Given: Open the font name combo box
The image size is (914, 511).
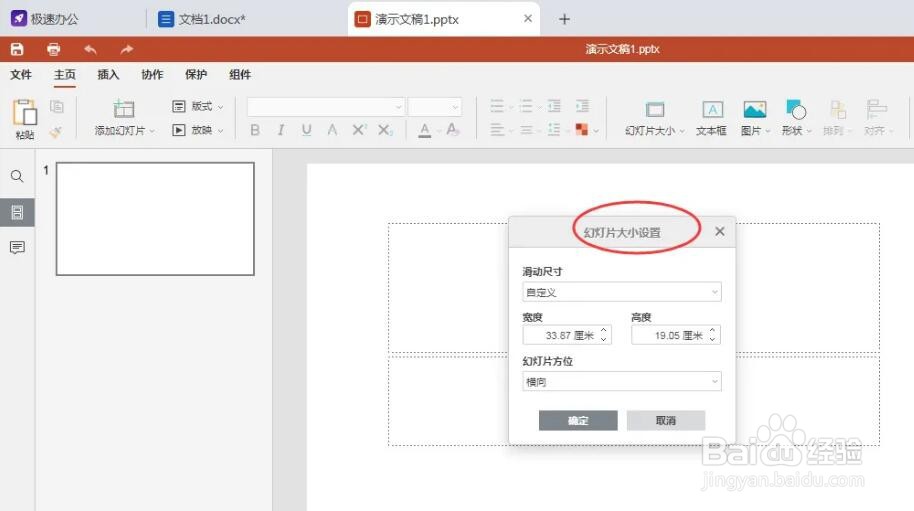Looking at the screenshot, I should [325, 107].
